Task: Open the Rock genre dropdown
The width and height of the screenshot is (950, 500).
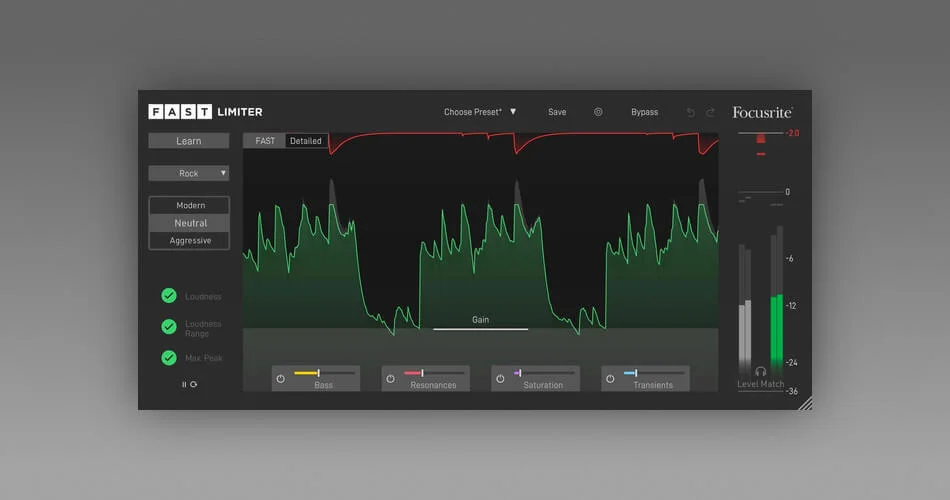Action: coord(189,173)
